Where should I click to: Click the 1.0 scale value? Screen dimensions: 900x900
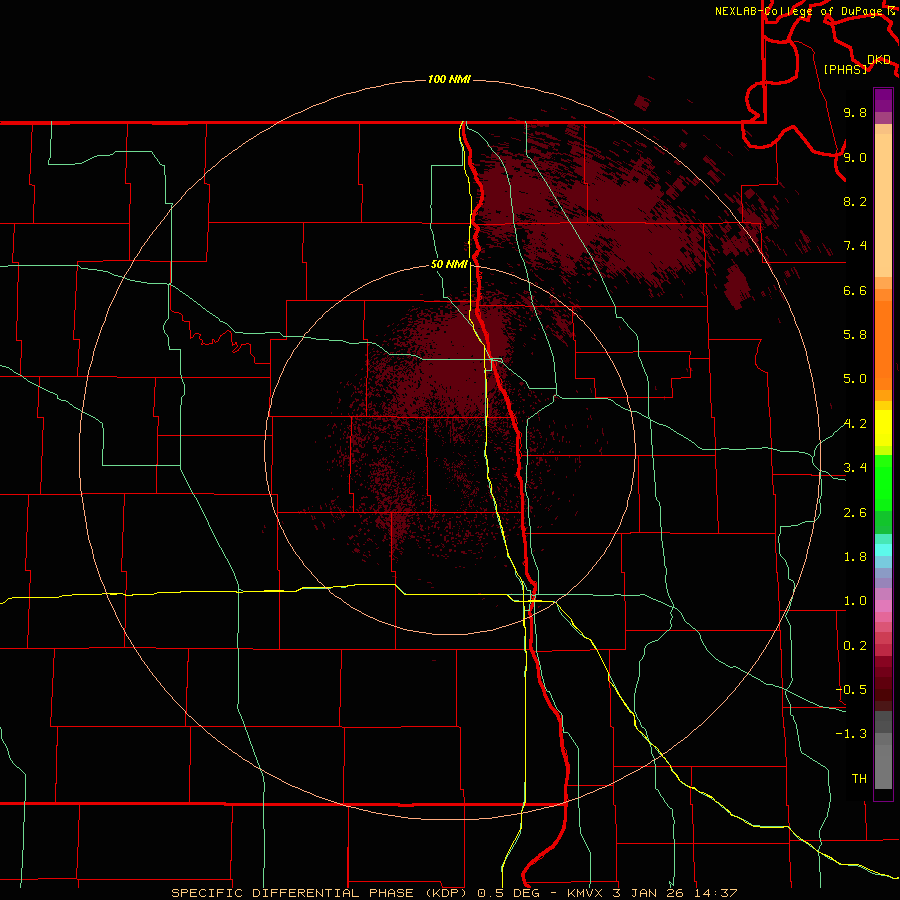coord(855,601)
